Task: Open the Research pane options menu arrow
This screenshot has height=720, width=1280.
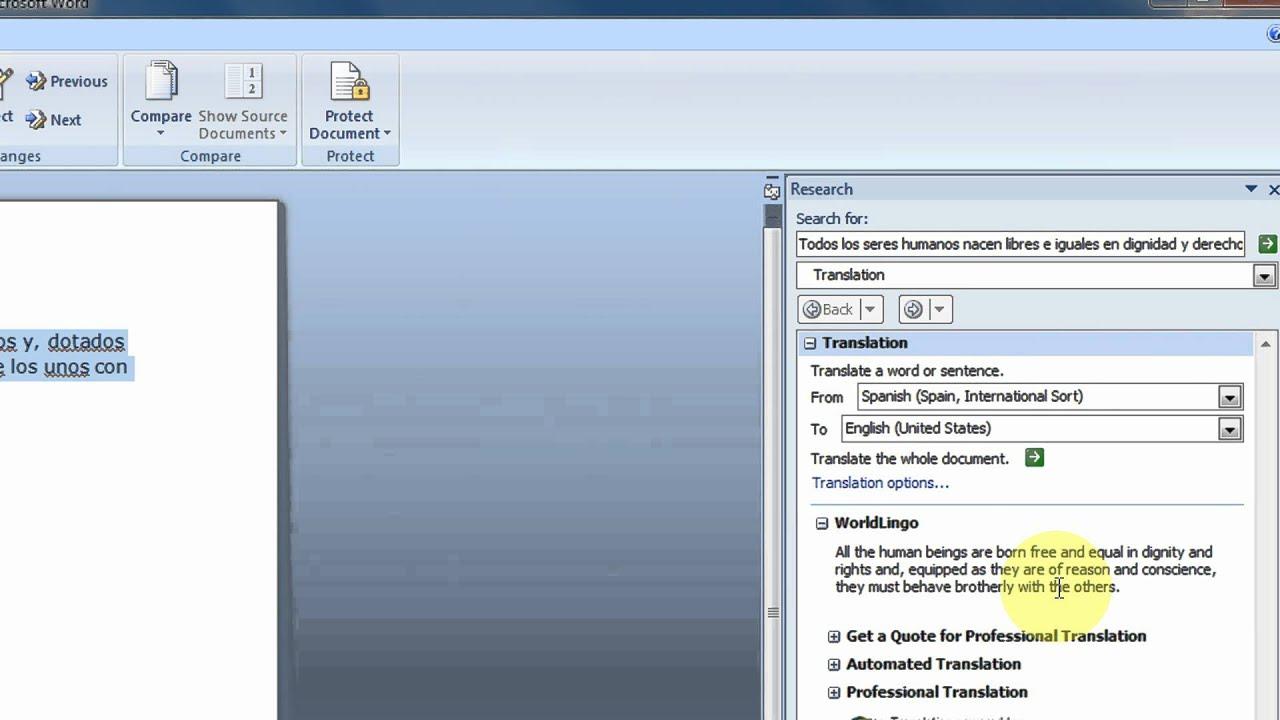Action: [1251, 189]
